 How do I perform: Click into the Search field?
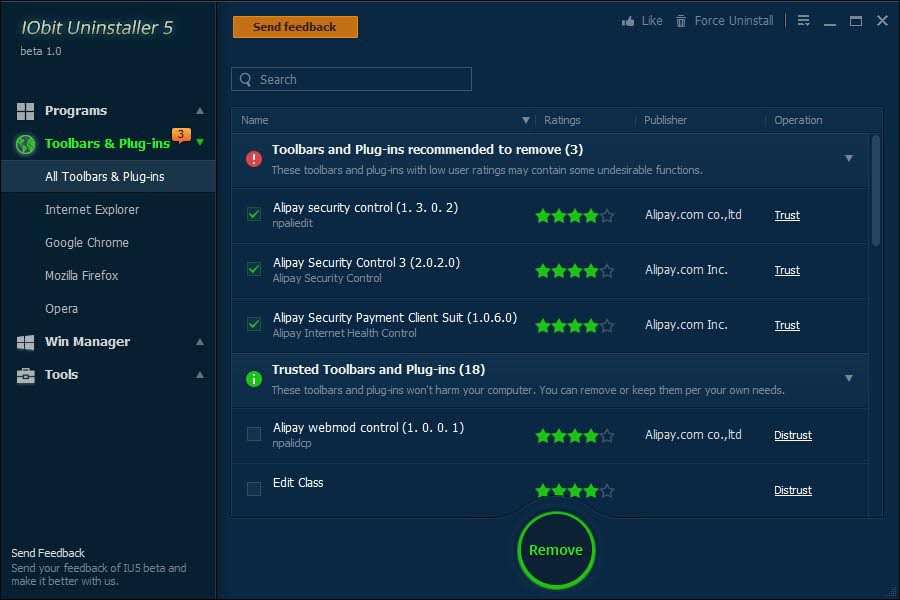tap(351, 79)
